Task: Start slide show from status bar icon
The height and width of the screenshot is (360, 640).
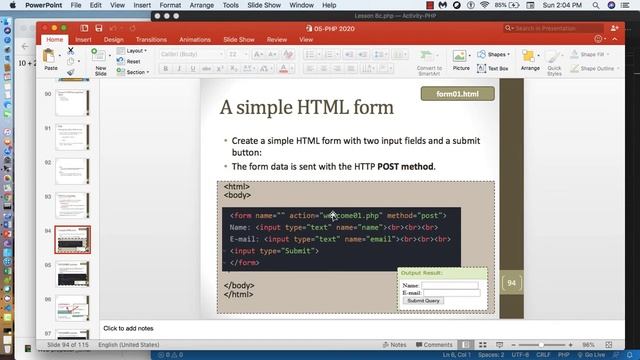Action: 499,345
